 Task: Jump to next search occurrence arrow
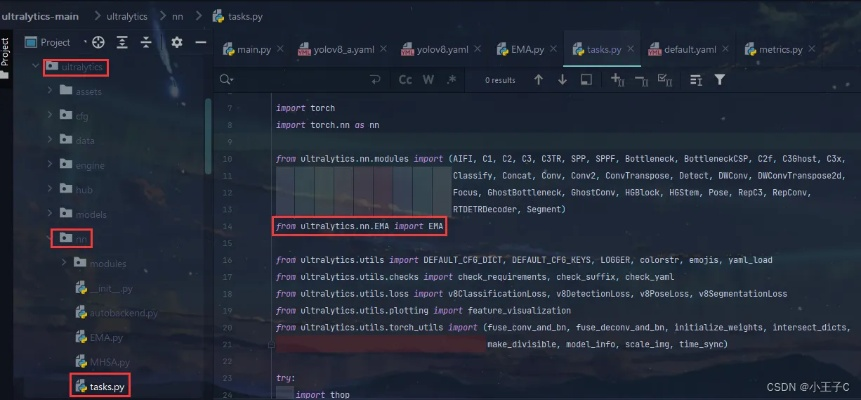(x=562, y=79)
